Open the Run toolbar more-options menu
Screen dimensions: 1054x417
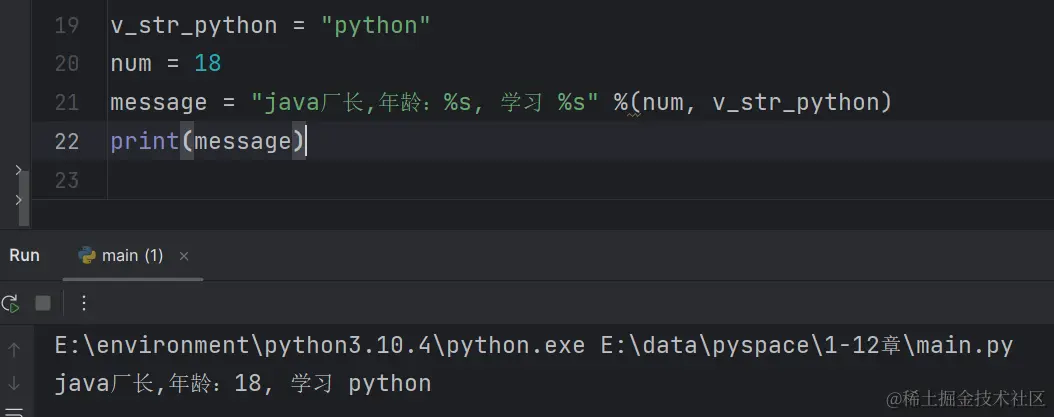(x=83, y=304)
